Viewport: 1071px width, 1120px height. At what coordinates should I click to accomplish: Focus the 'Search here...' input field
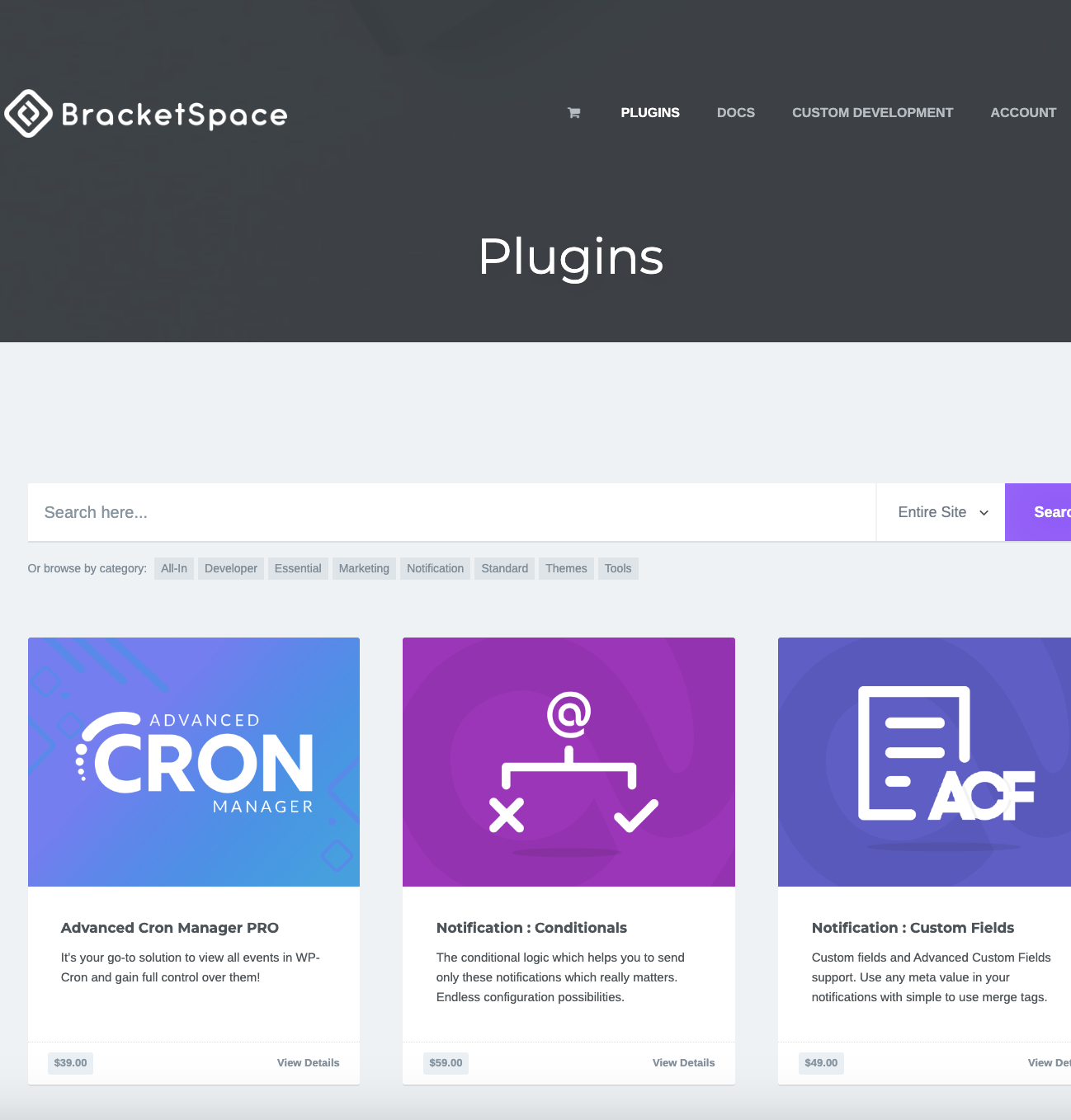451,512
